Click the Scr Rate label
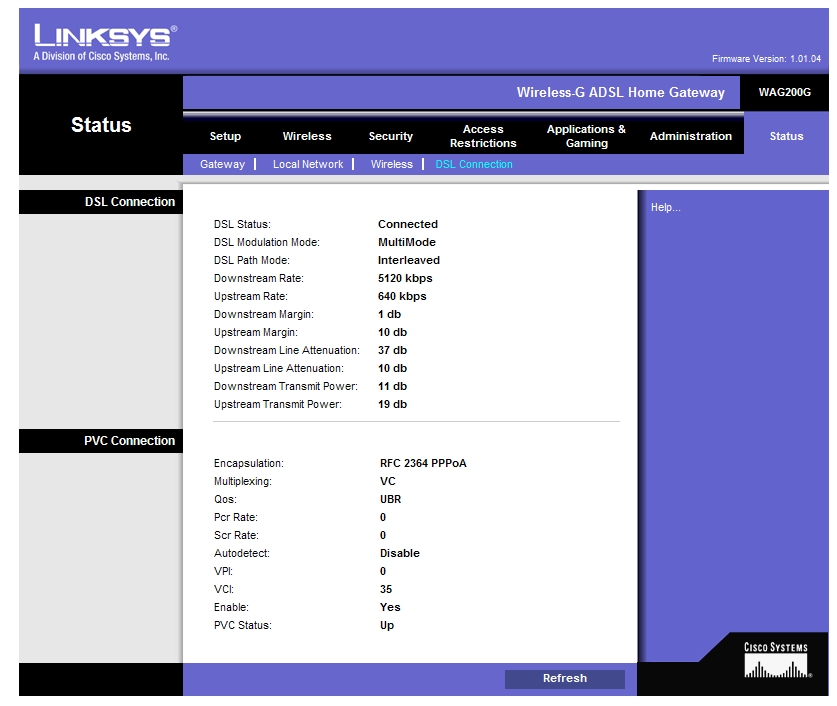Image resolution: width=837 pixels, height=706 pixels. [x=236, y=535]
